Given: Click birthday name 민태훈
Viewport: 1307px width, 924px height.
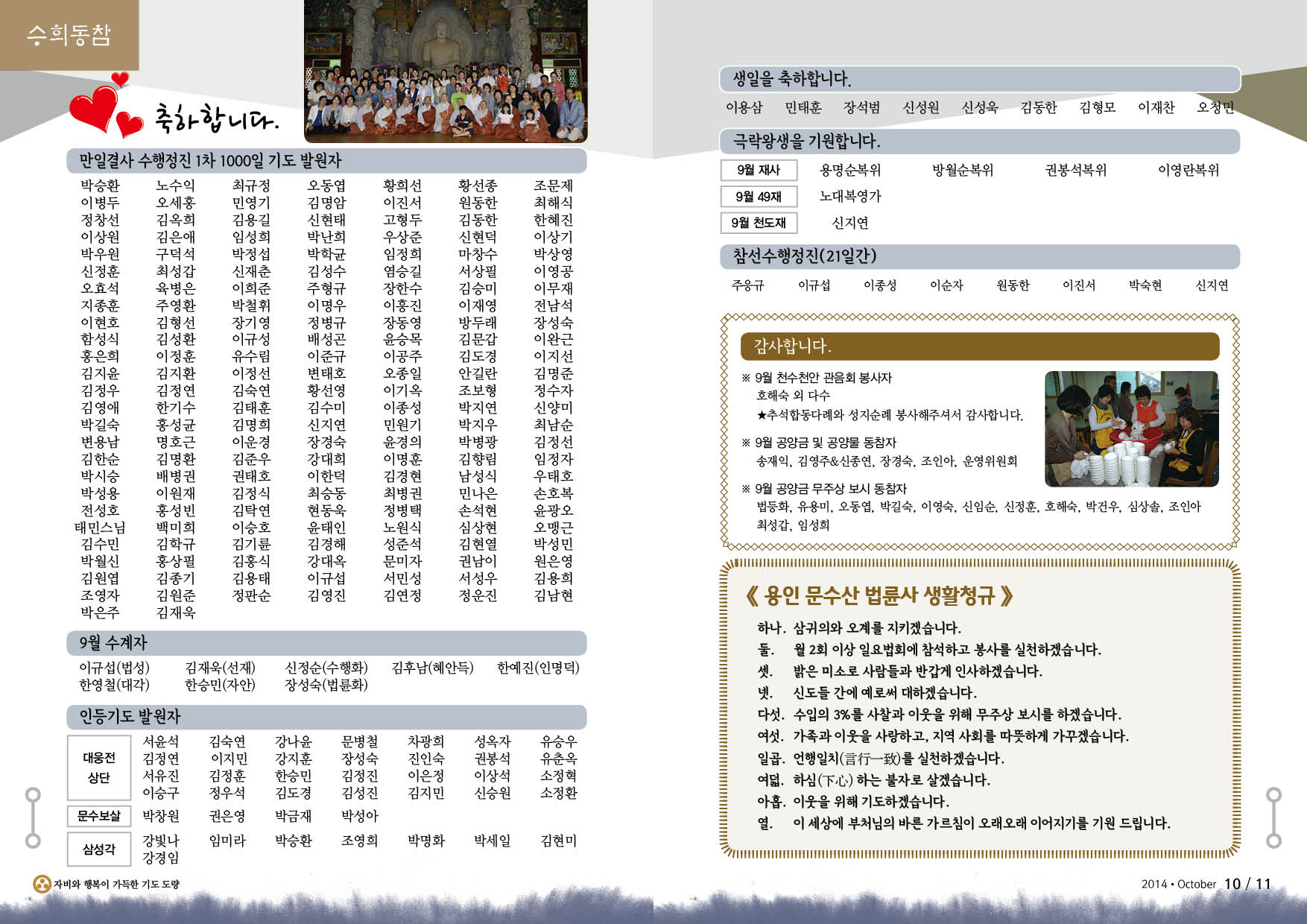Looking at the screenshot, I should 803,108.
